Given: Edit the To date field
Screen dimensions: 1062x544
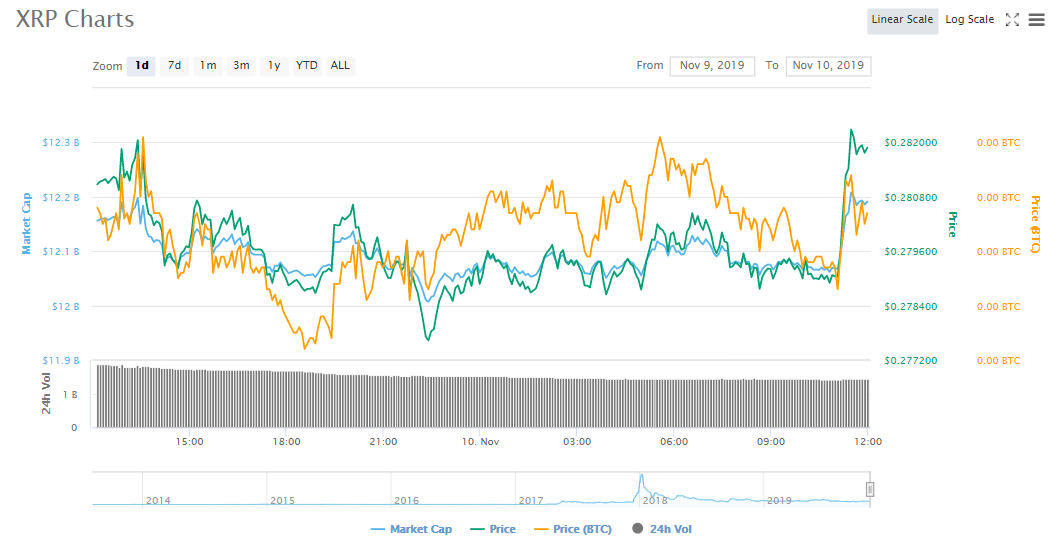Looking at the screenshot, I should click(x=828, y=66).
